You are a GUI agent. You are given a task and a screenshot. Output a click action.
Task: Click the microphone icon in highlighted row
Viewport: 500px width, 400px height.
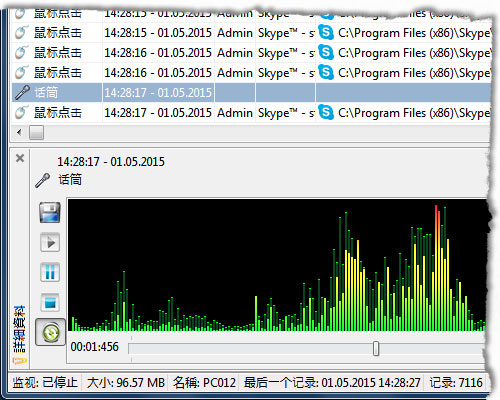tap(22, 93)
